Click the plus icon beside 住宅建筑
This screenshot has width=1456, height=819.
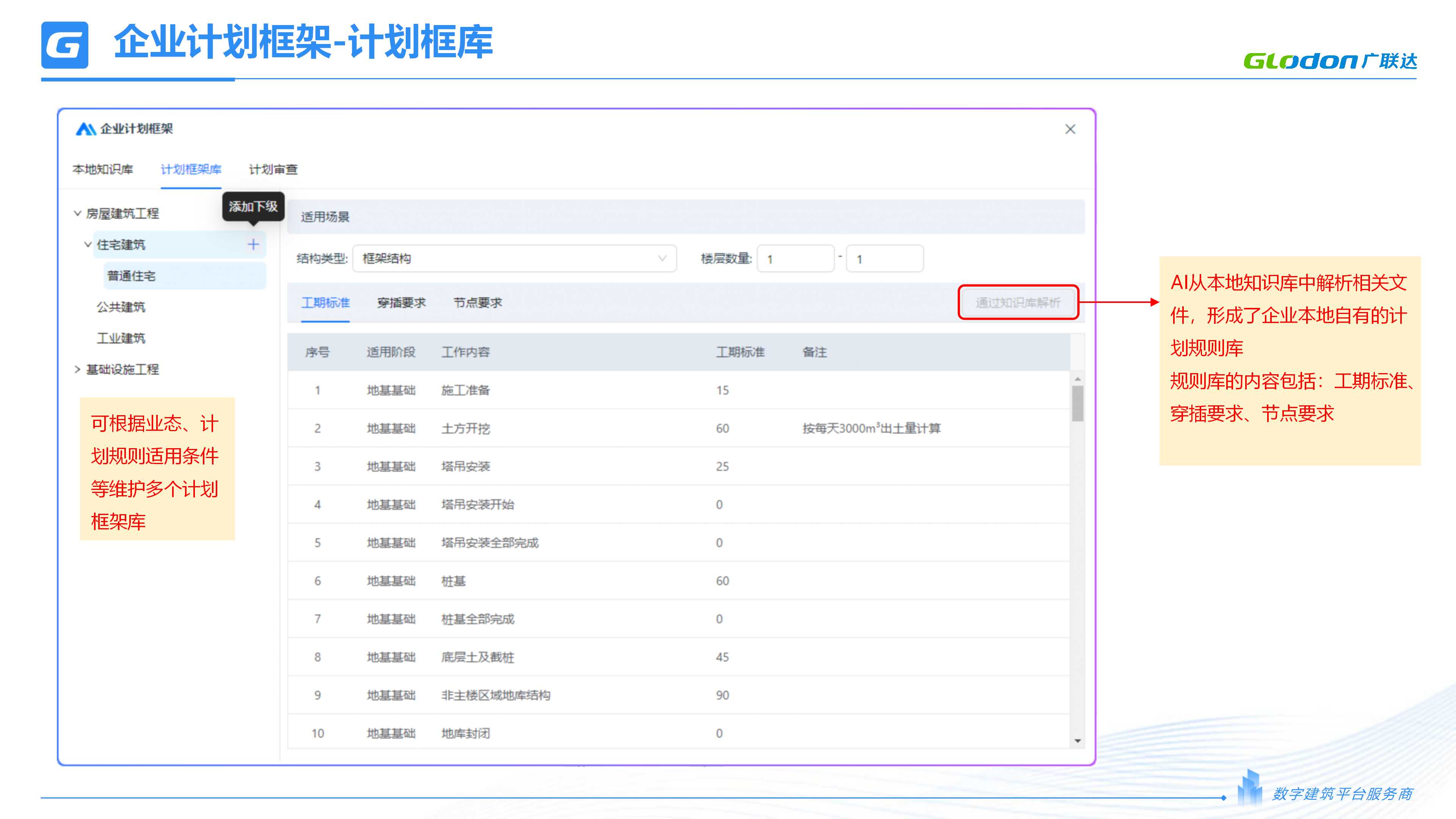point(253,244)
